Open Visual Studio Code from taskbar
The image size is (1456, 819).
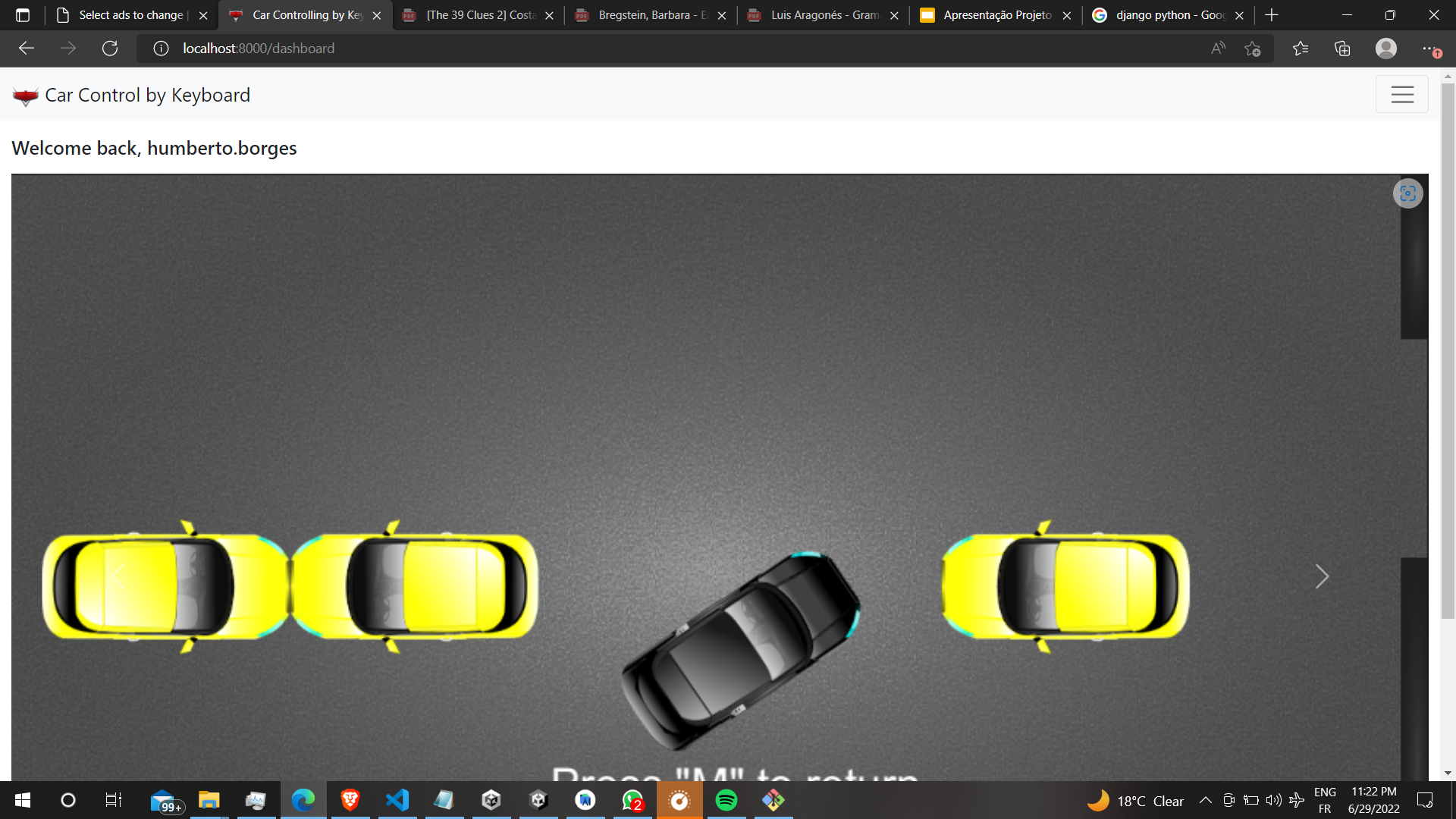coord(397,800)
